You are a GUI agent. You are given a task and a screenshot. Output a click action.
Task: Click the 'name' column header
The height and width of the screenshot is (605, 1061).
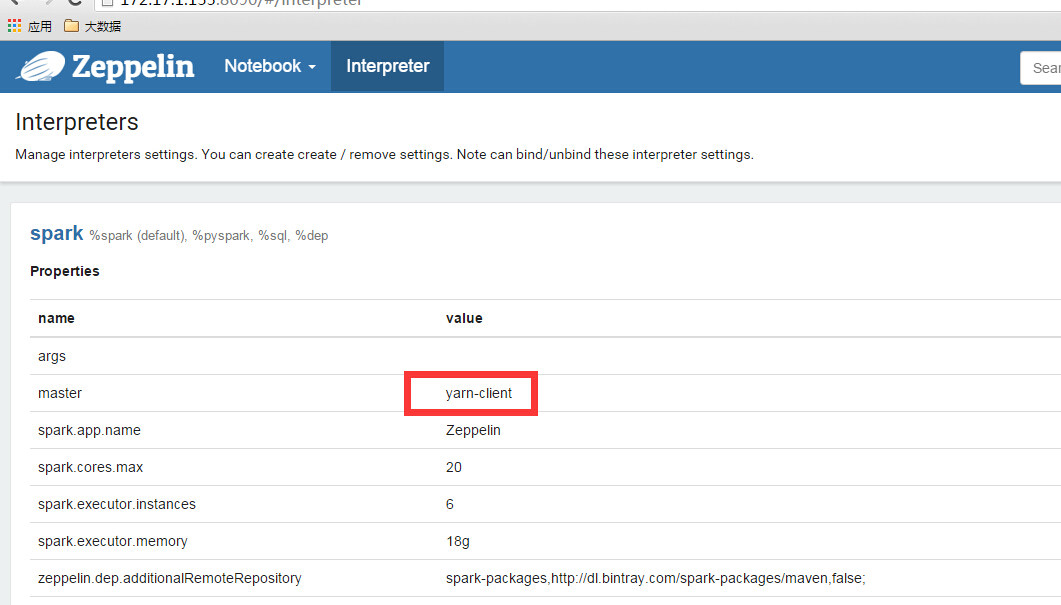[56, 318]
